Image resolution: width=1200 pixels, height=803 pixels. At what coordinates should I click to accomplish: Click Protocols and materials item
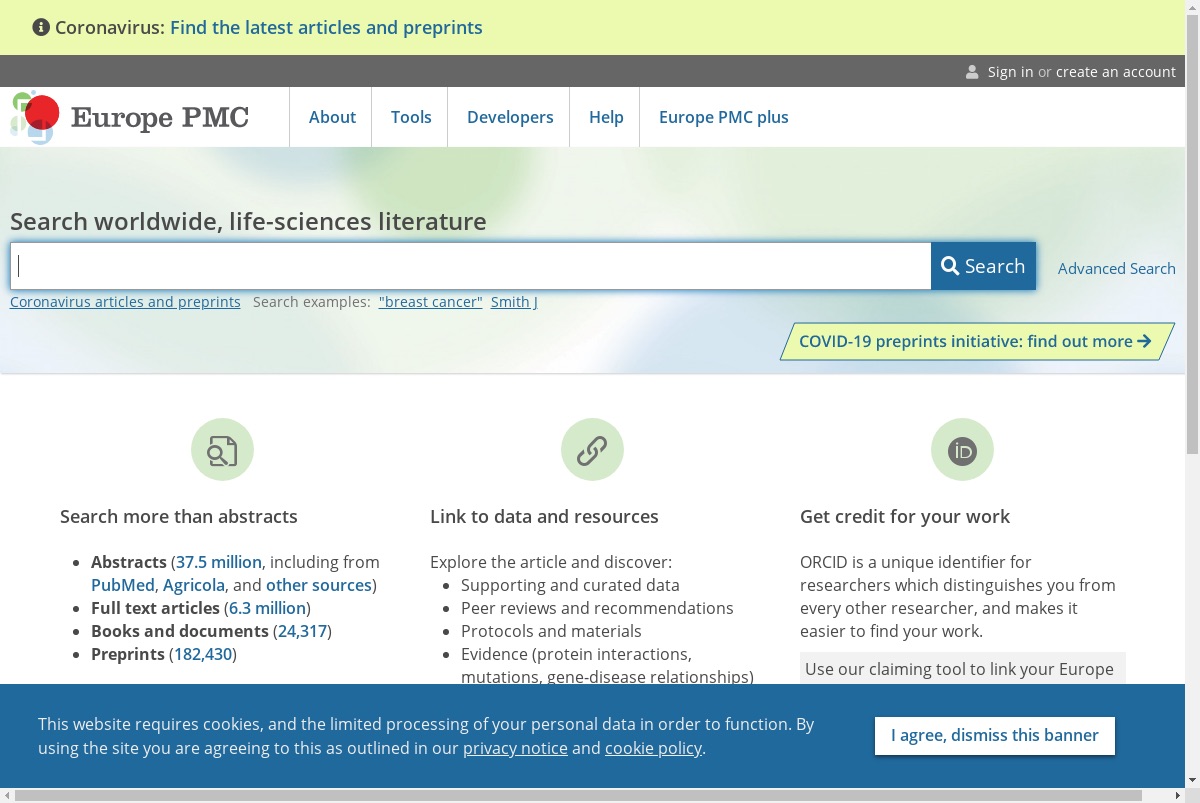(x=551, y=631)
